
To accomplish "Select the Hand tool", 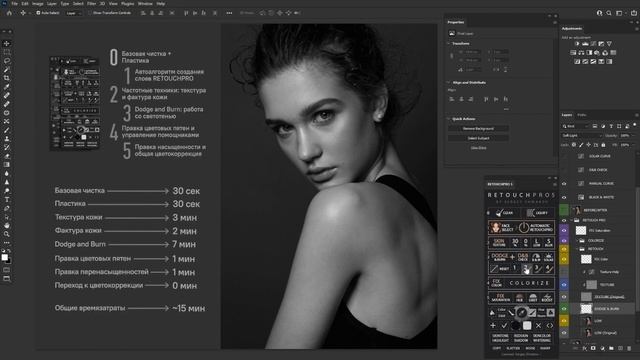I will 7,225.
